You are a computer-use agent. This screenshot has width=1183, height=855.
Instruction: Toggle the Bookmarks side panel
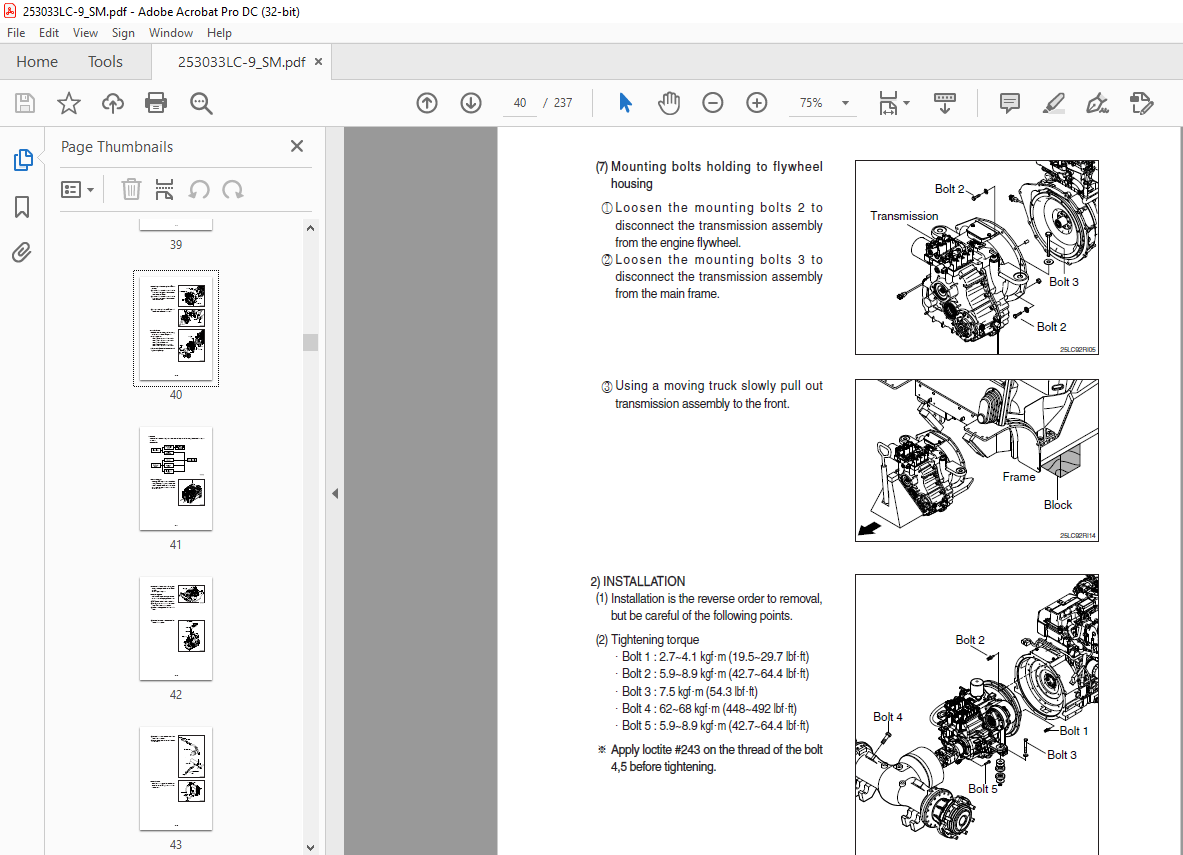click(22, 207)
